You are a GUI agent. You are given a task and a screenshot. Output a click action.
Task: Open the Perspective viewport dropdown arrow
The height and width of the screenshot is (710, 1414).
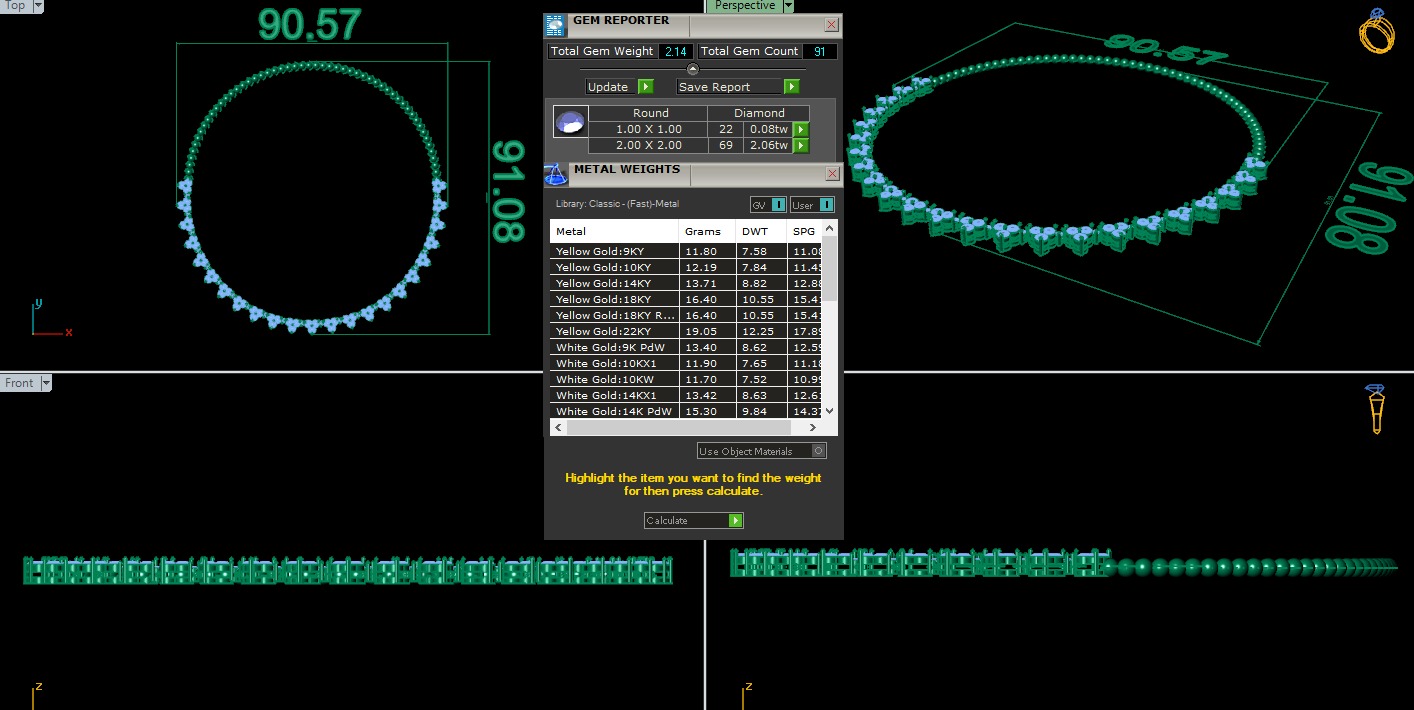pyautogui.click(x=788, y=6)
